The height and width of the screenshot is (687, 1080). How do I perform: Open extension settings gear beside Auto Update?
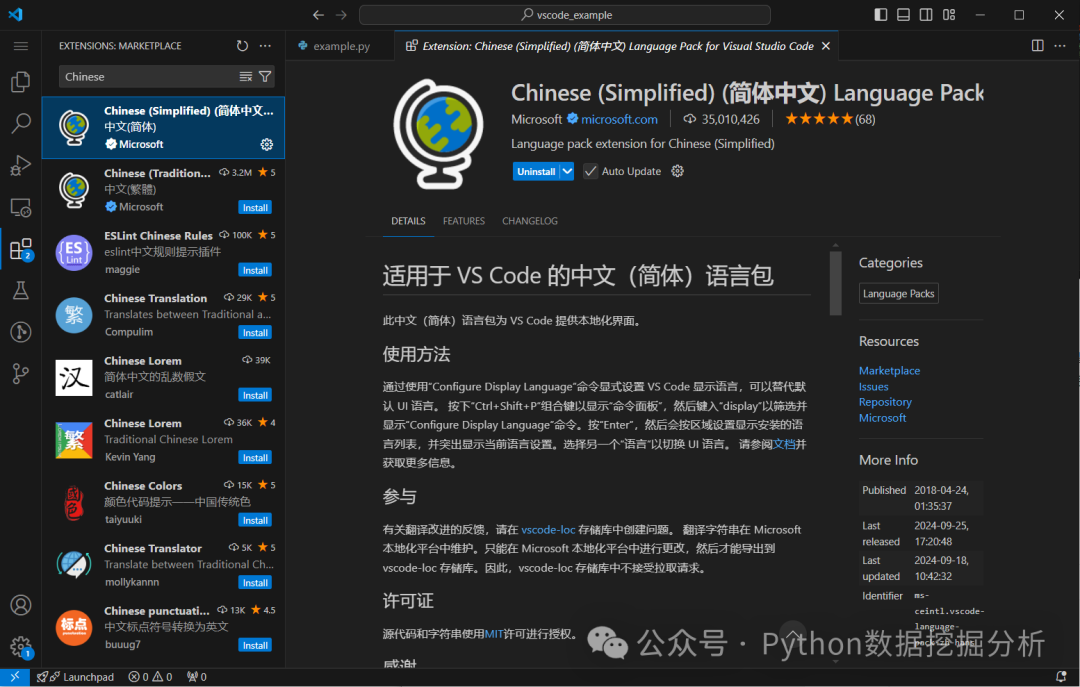coord(678,171)
